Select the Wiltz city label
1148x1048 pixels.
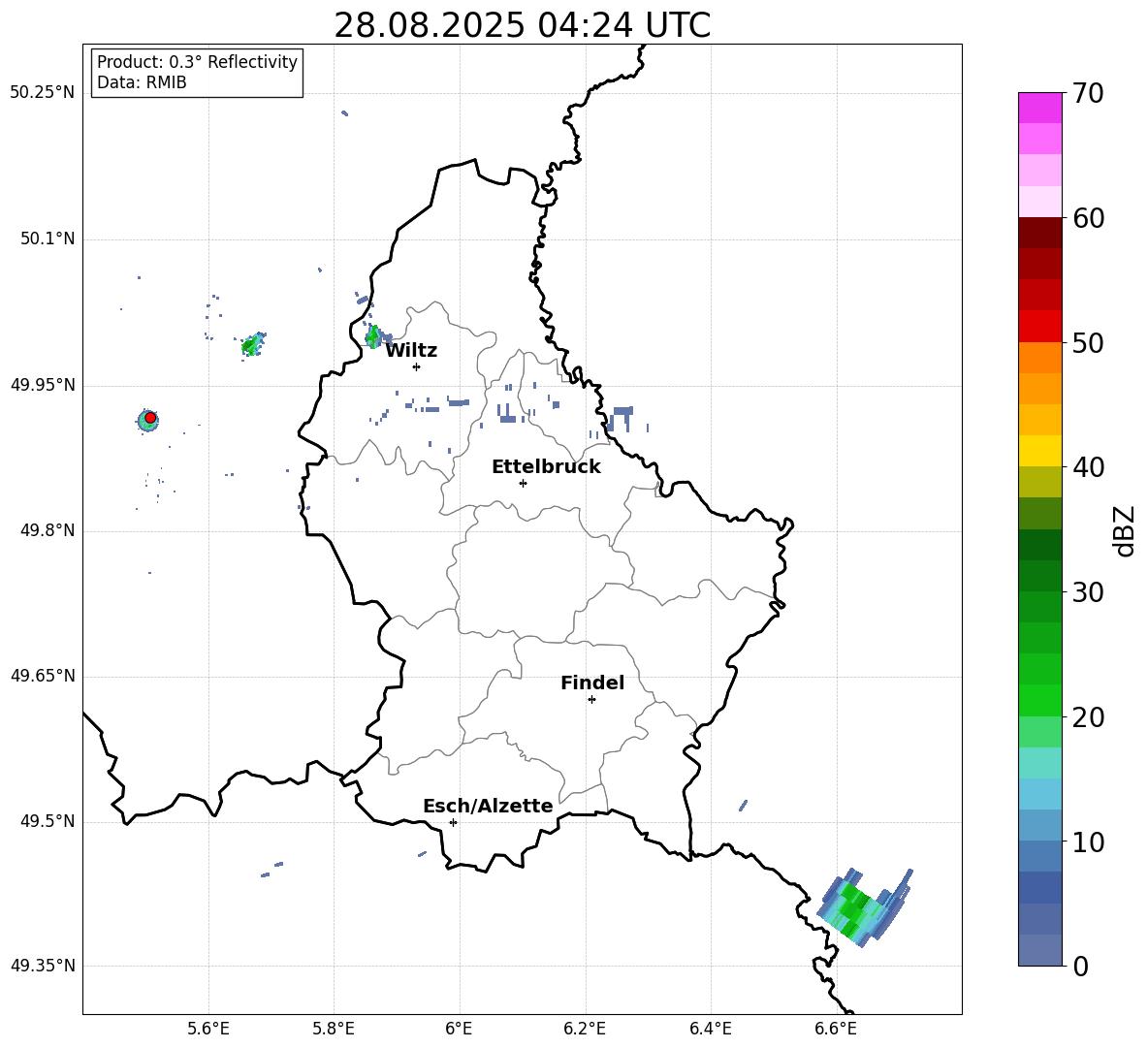click(411, 350)
